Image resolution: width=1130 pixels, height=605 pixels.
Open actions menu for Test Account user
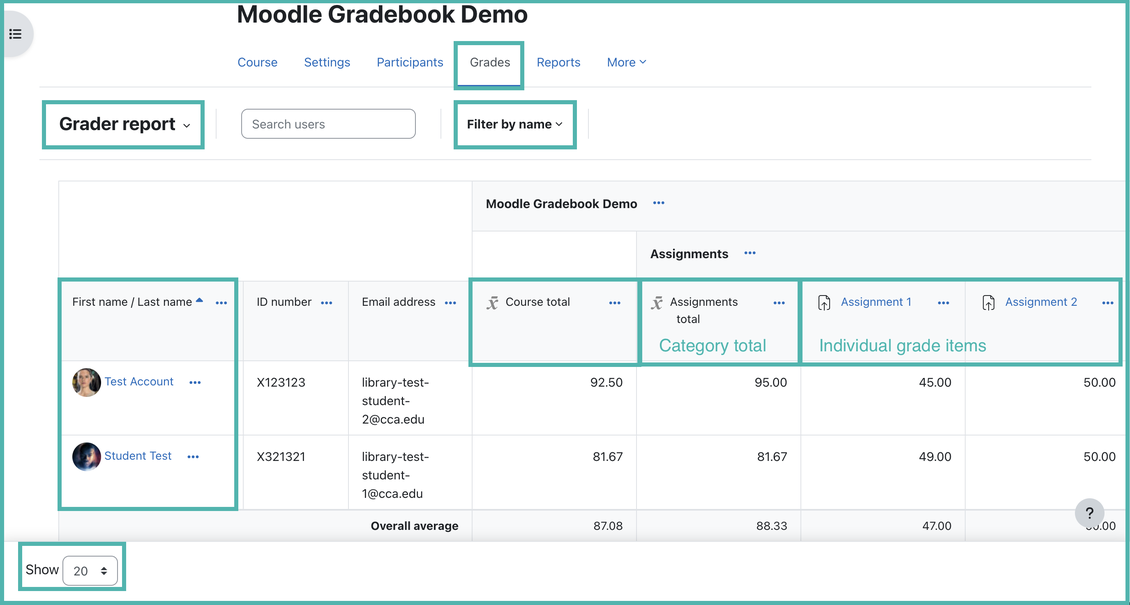tap(195, 382)
